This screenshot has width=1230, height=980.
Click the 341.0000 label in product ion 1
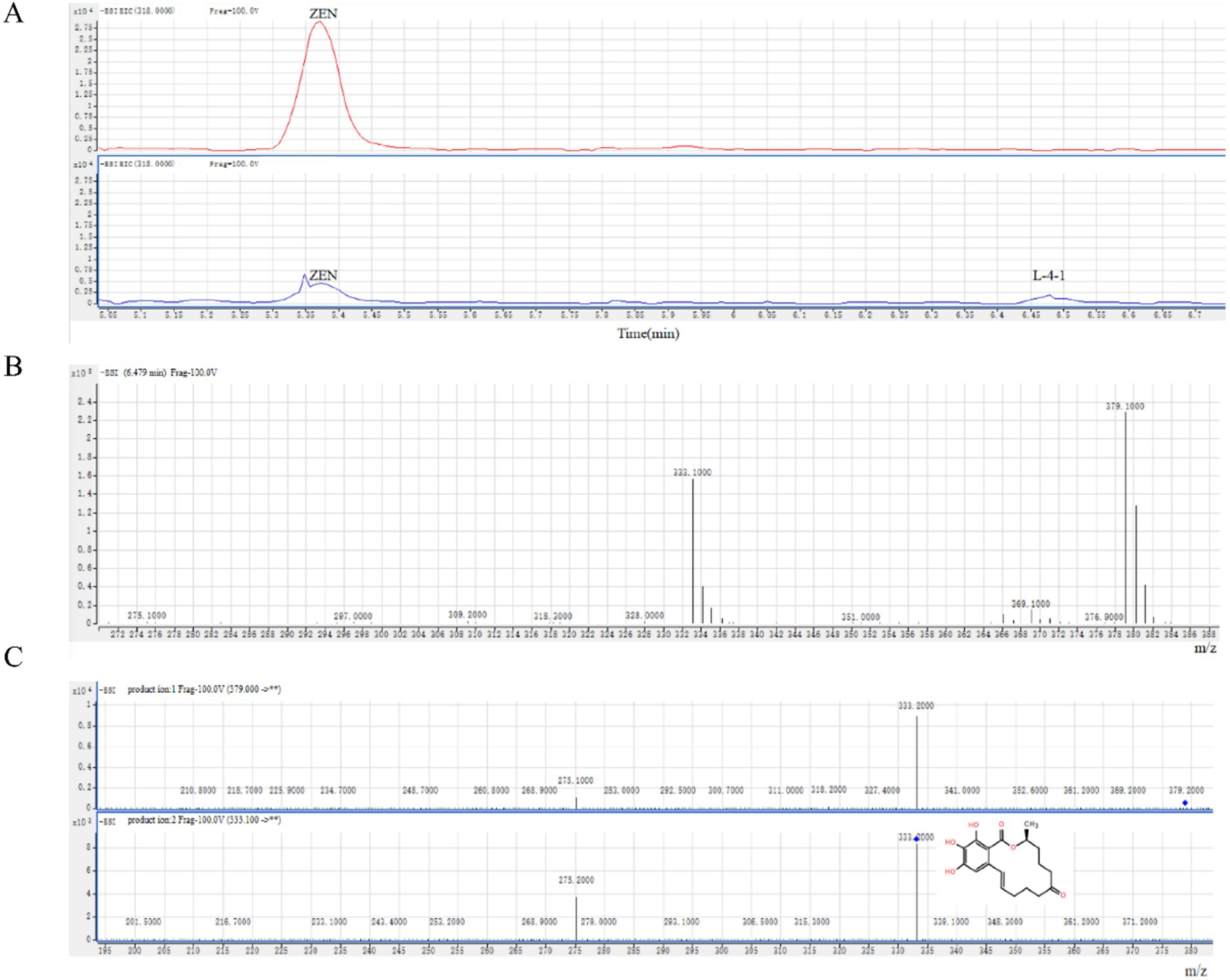(x=962, y=790)
